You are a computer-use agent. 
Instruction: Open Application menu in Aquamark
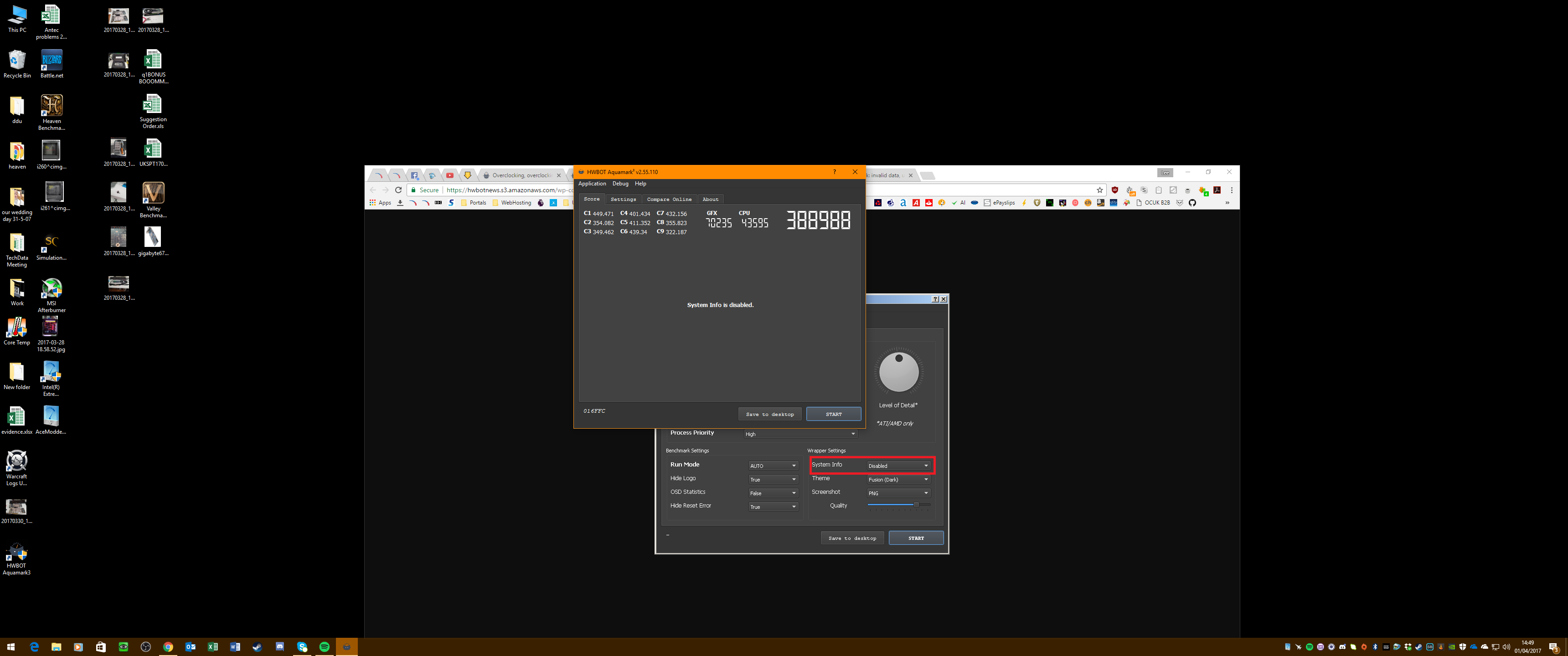tap(592, 184)
